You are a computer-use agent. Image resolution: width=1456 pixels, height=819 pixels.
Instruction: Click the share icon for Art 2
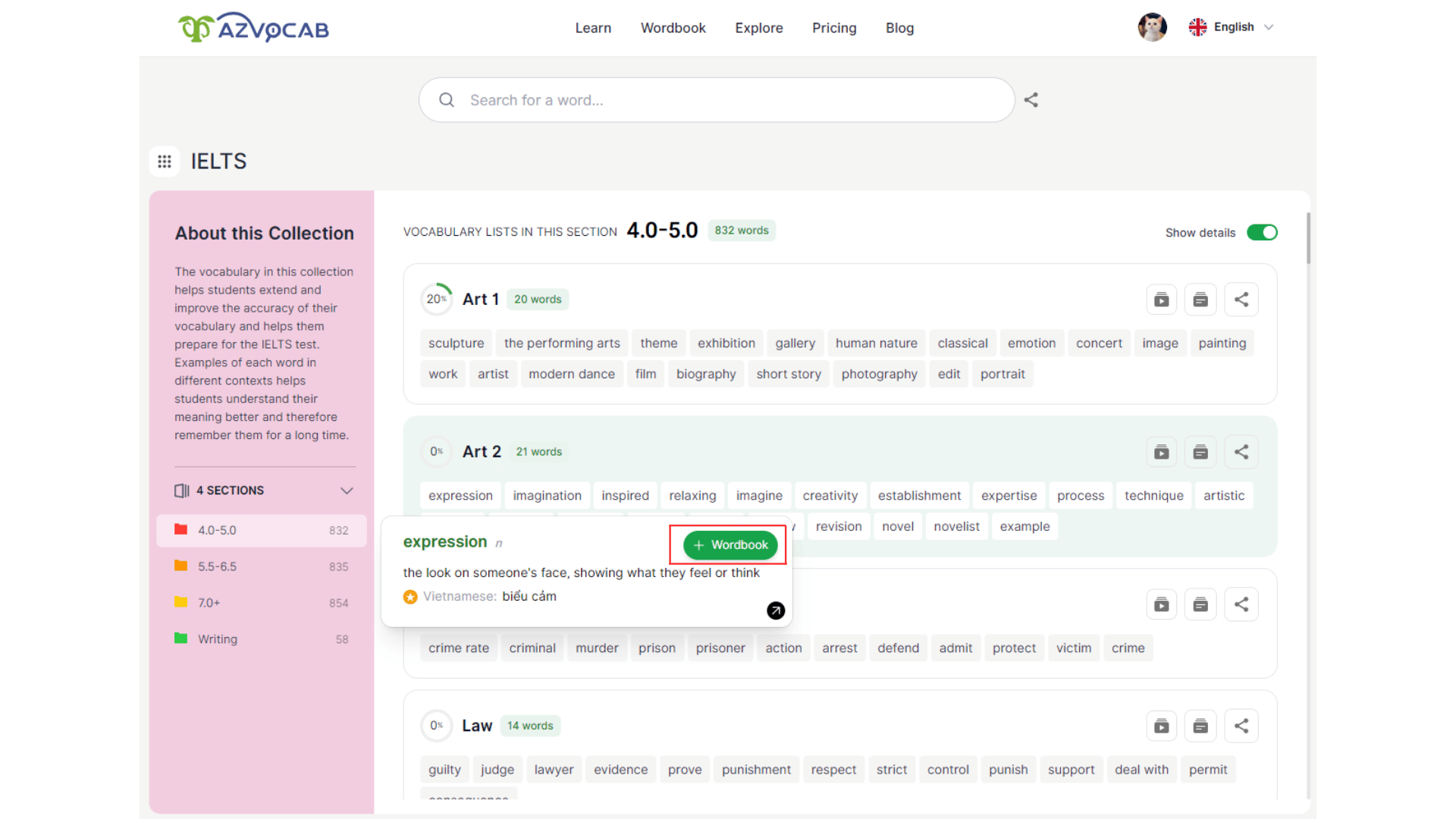pos(1241,452)
